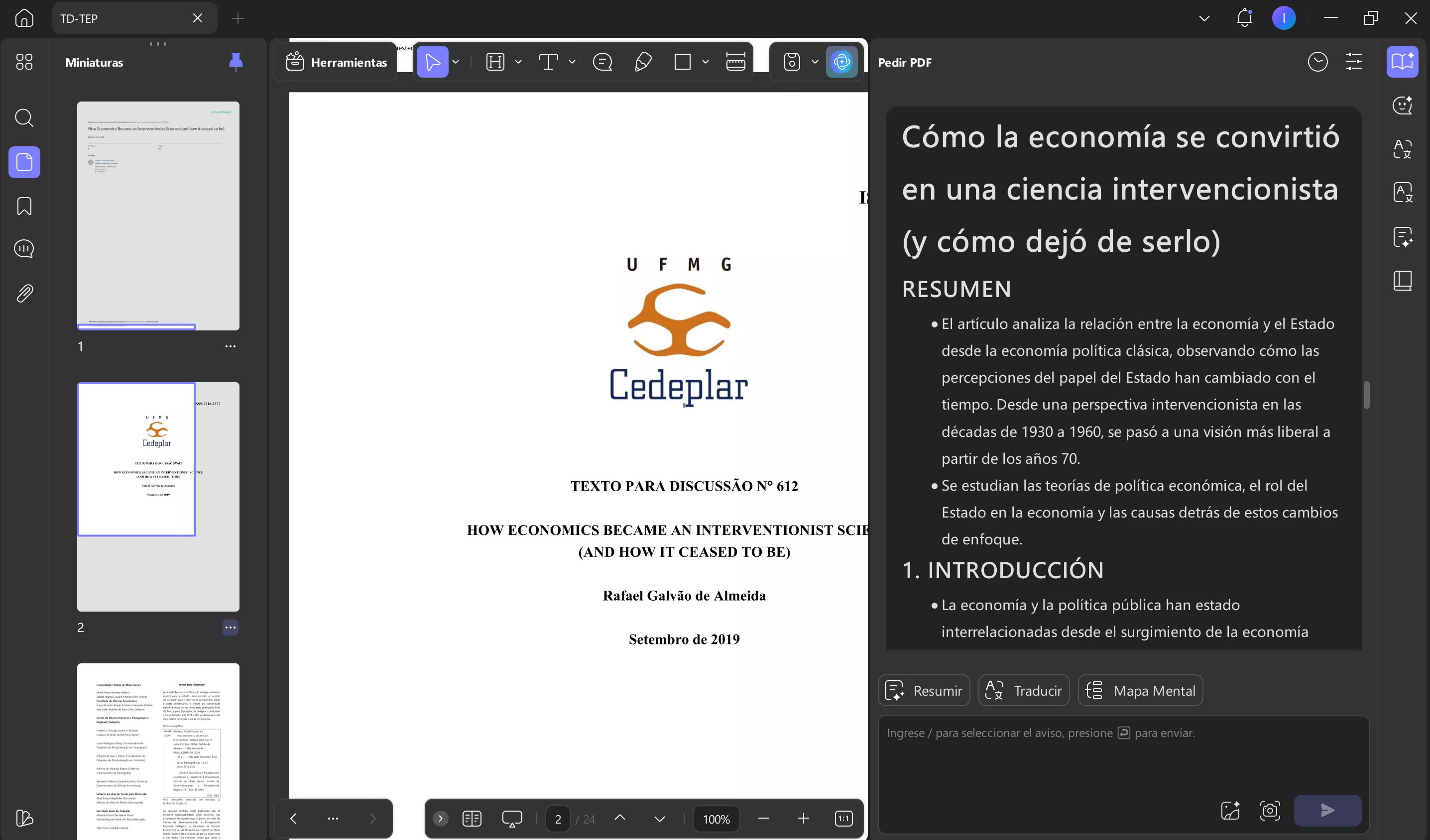This screenshot has height=840, width=1430.
Task: Close the TD-TEP tab
Action: [x=198, y=18]
